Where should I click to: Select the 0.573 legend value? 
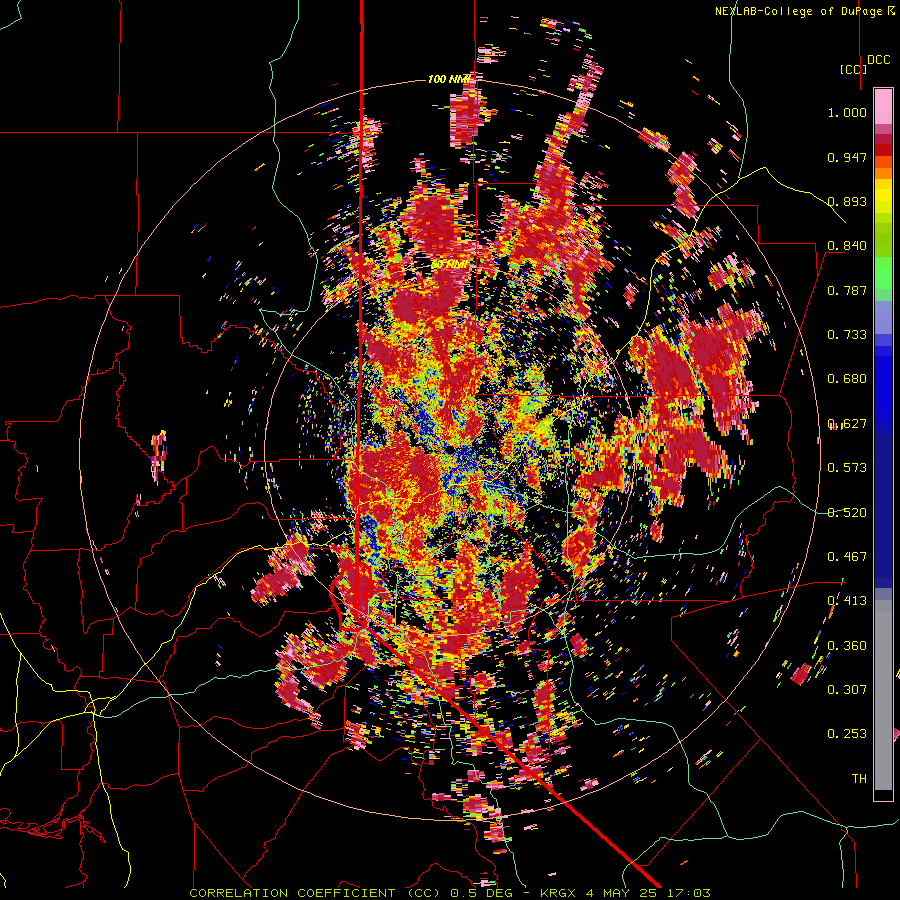pyautogui.click(x=847, y=468)
